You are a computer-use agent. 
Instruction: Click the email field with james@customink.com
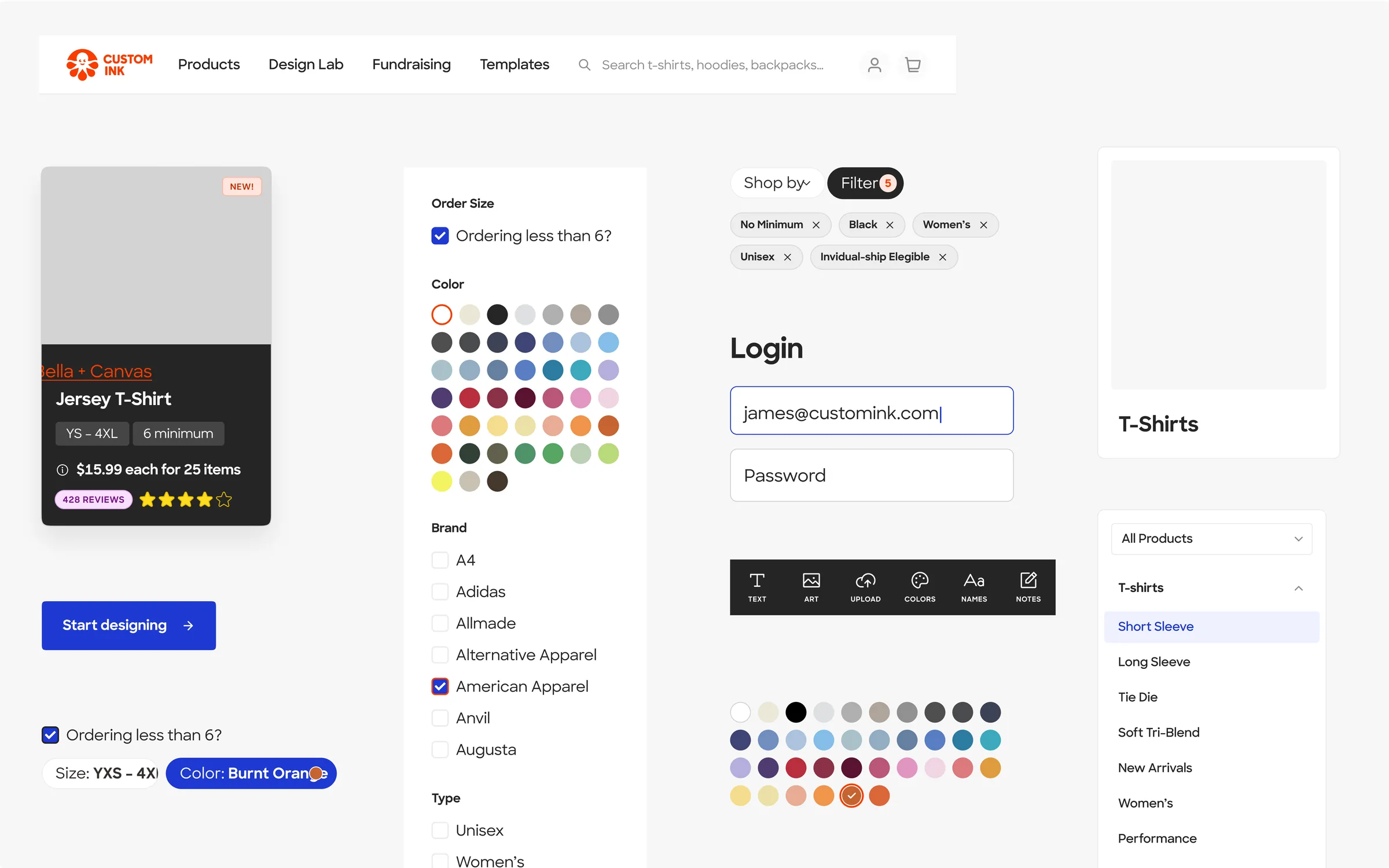click(872, 410)
